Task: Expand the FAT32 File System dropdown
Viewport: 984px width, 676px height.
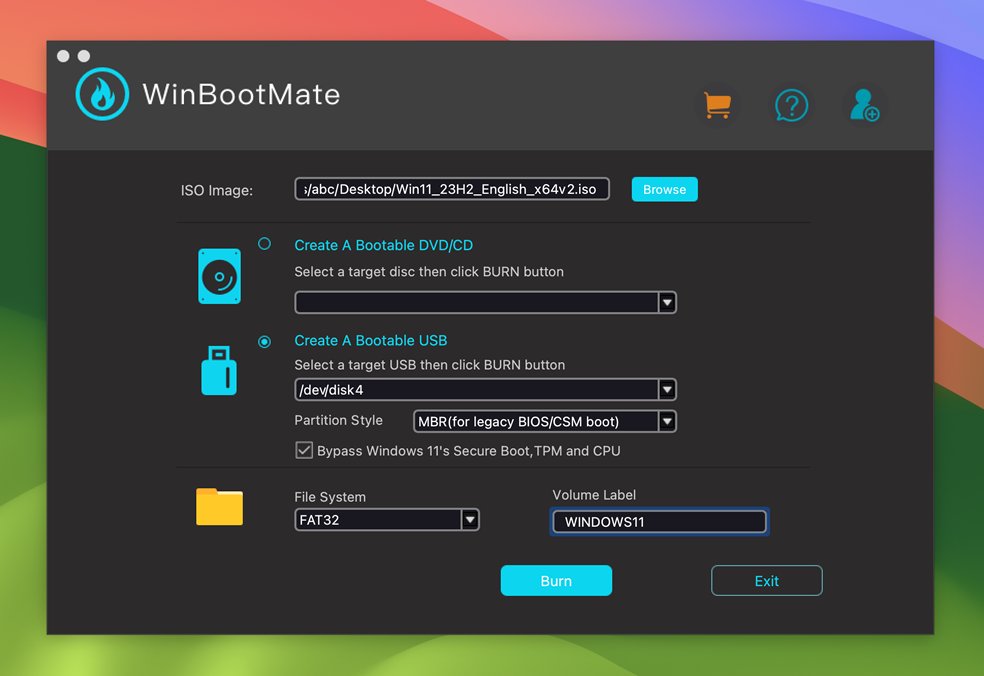Action: coord(469,519)
